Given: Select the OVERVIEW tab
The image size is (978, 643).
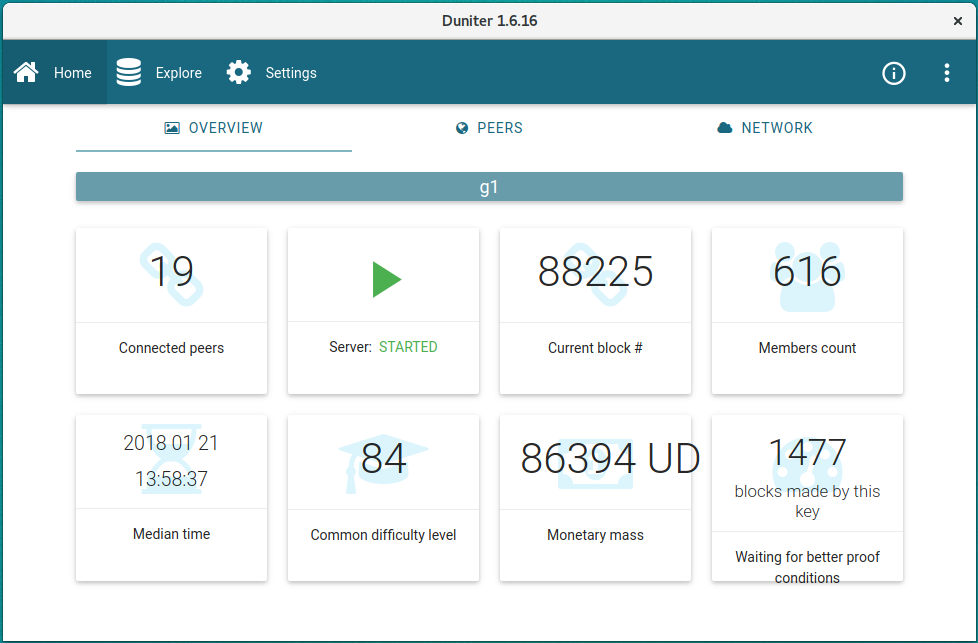Looking at the screenshot, I should point(214,128).
